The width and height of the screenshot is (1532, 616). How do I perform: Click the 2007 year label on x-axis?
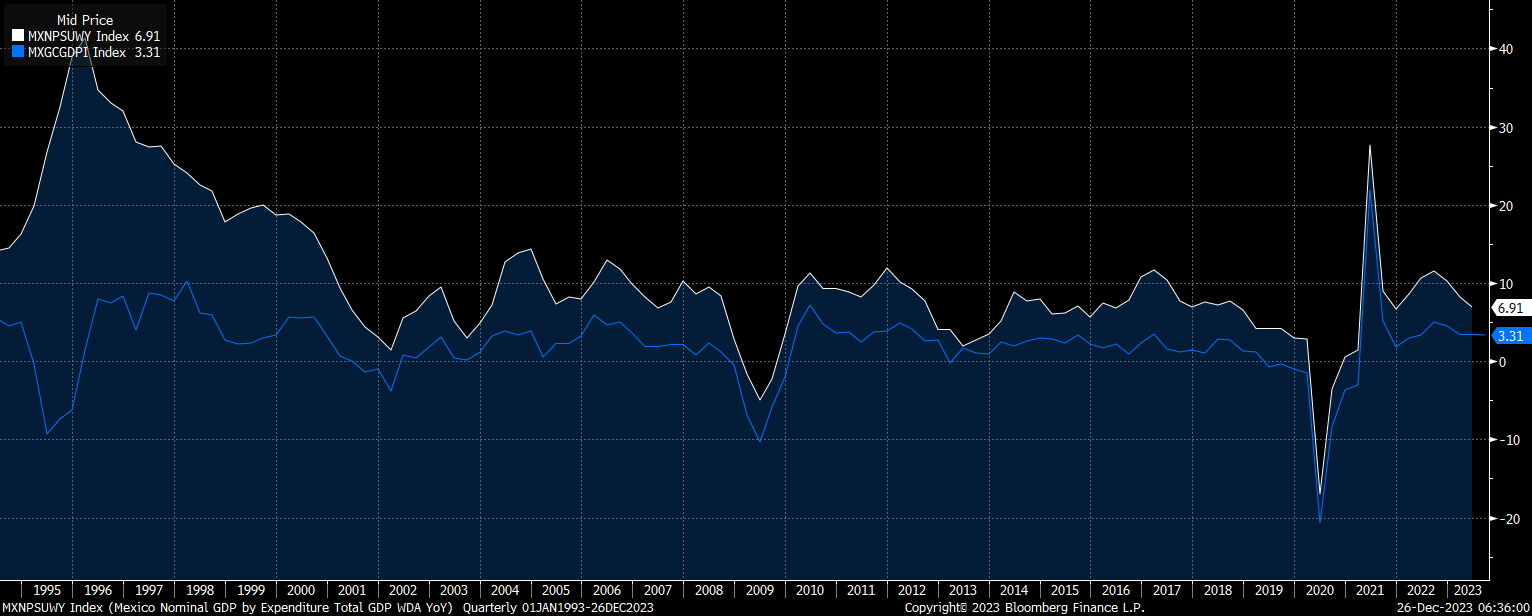click(x=658, y=590)
